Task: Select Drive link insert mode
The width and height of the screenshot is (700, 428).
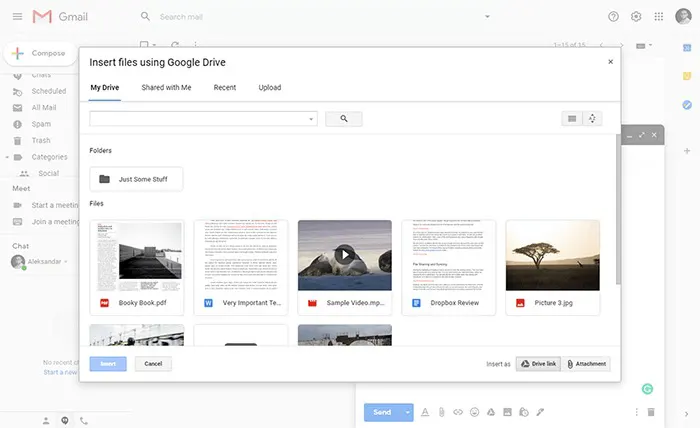Action: point(538,364)
